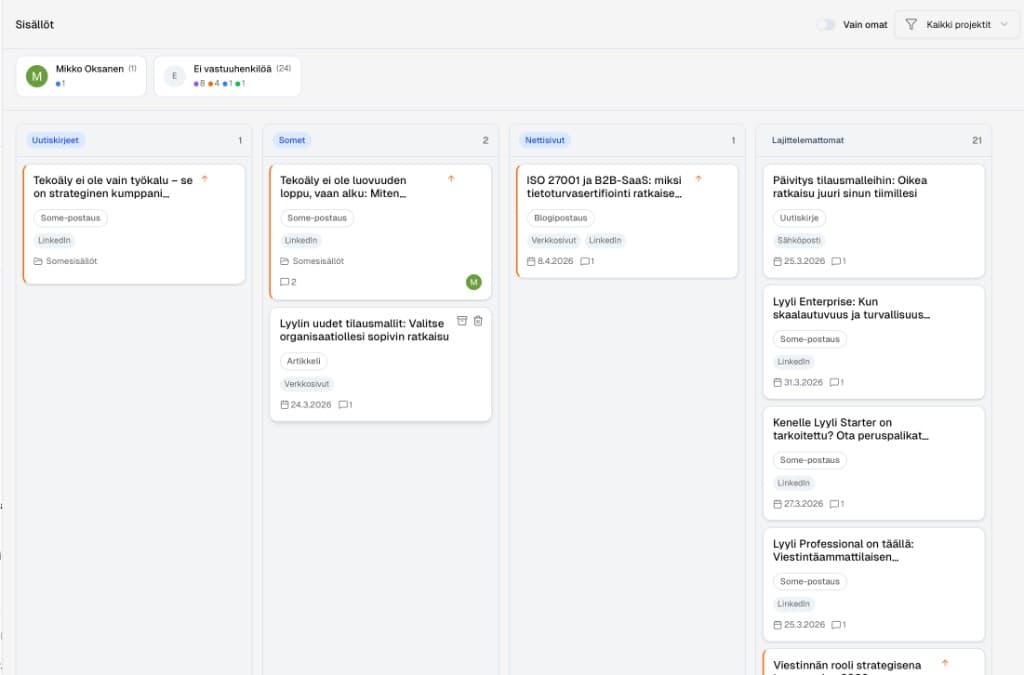Click comment icon on Lyyli Enterprise card
The width and height of the screenshot is (1024, 675).
(x=834, y=383)
